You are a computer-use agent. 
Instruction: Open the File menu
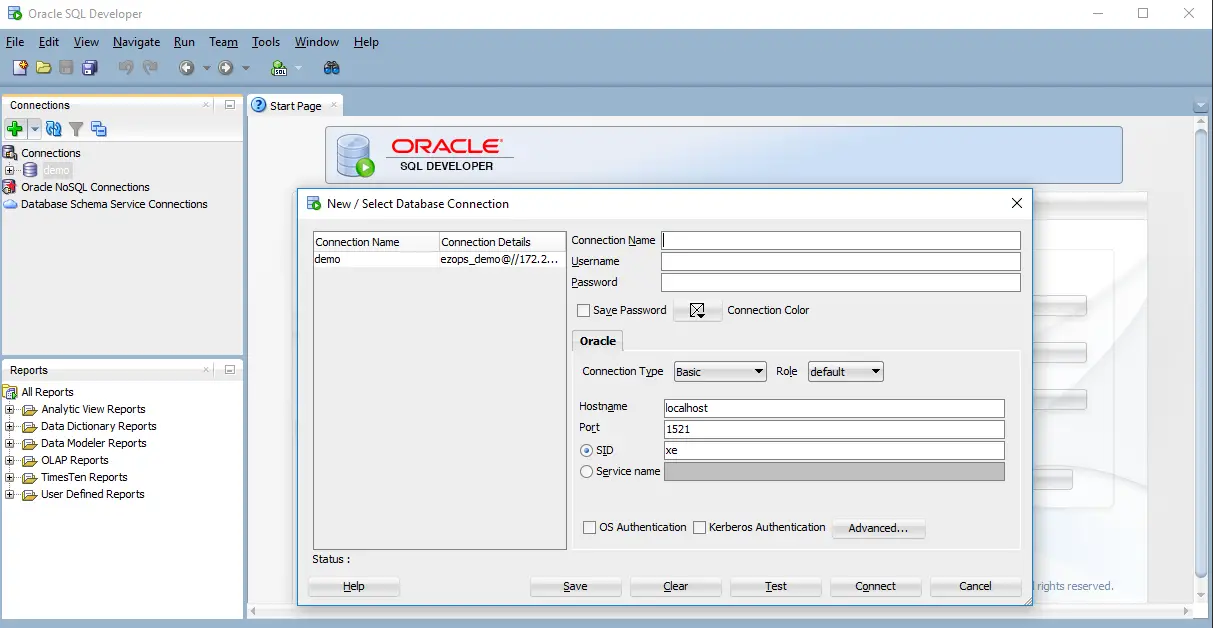[15, 42]
